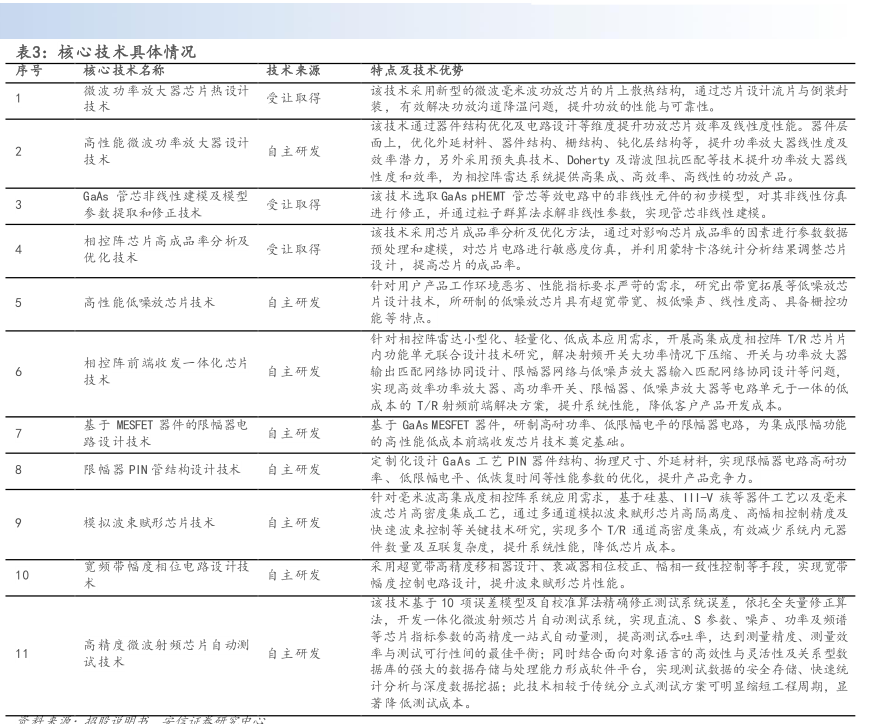Screen dimensions: 877x724
Task: Click the '特点及技术优势' column header
Action: [417, 71]
